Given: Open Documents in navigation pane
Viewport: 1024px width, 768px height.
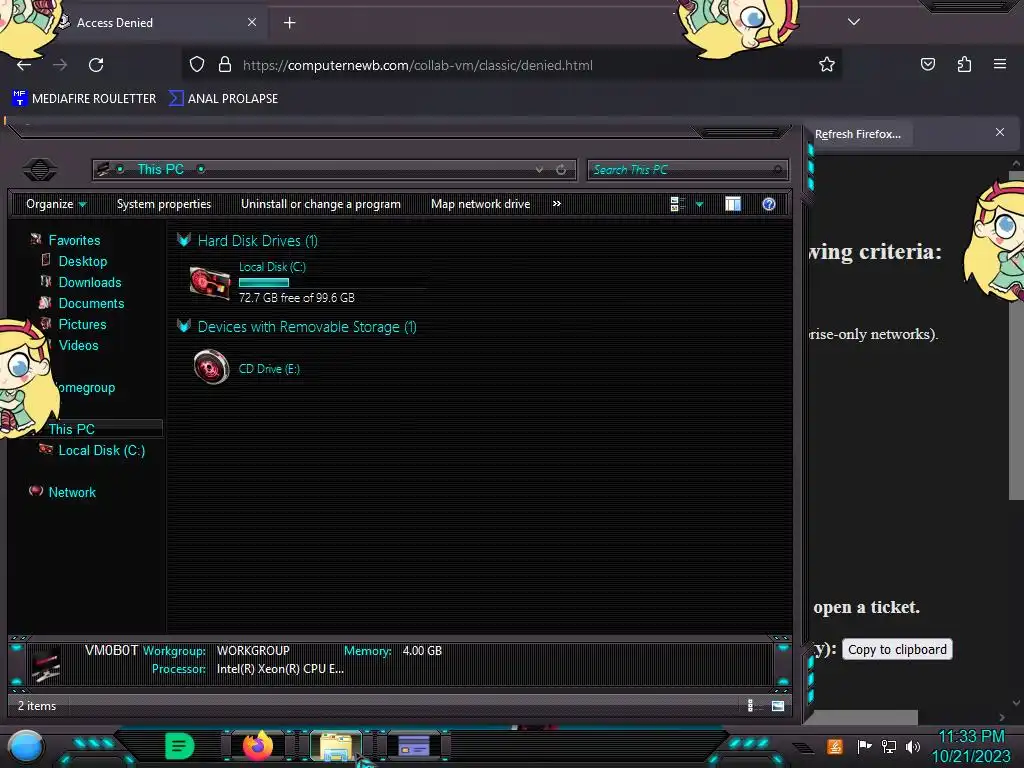Looking at the screenshot, I should (91, 303).
